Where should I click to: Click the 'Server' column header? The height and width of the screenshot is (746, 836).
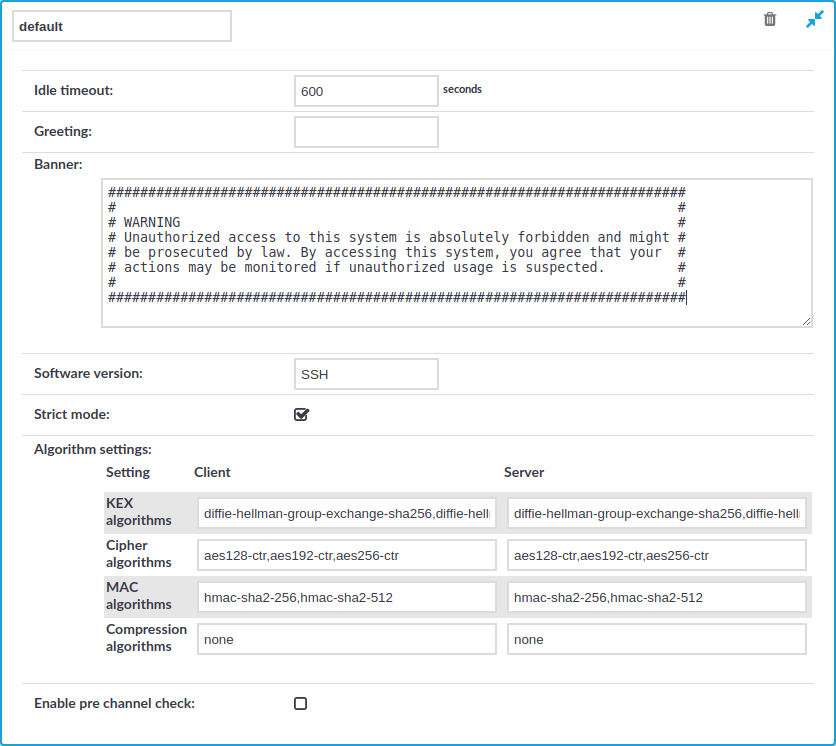click(524, 472)
